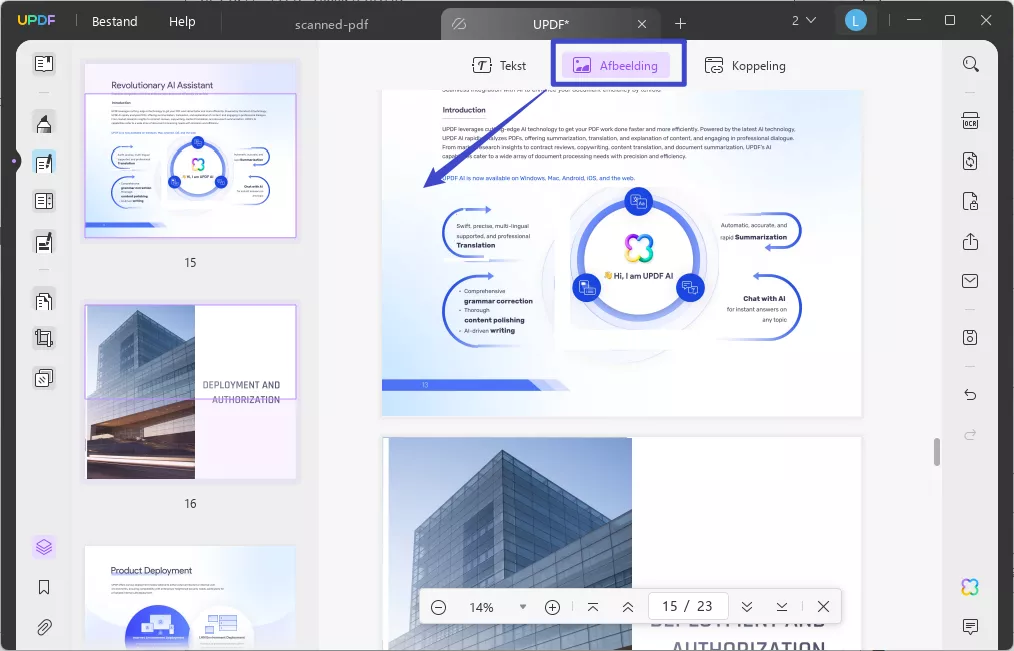Undo the last action
The width and height of the screenshot is (1014, 651).
click(970, 394)
